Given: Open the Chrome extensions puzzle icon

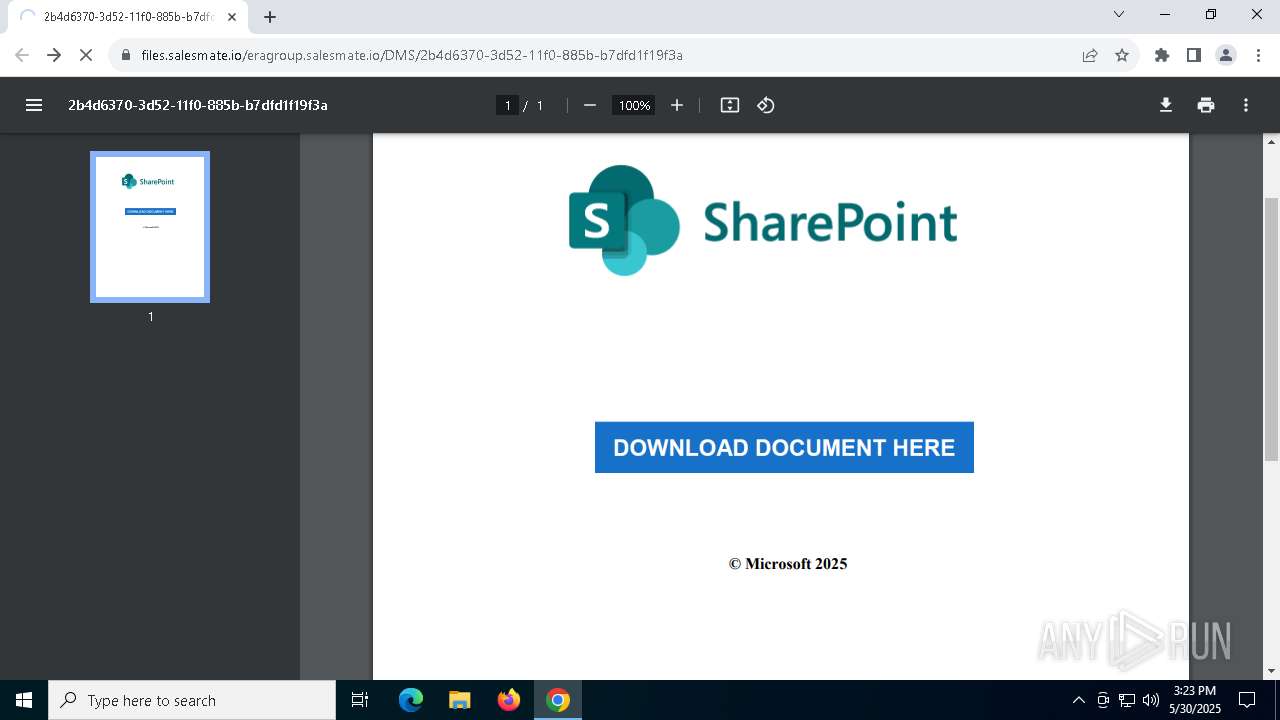Looking at the screenshot, I should pyautogui.click(x=1162, y=55).
